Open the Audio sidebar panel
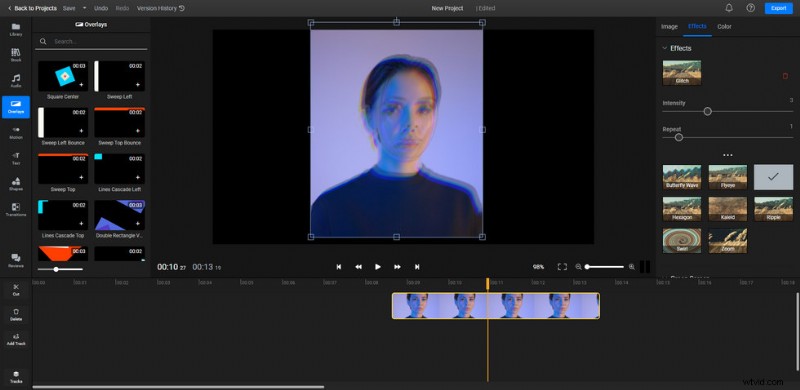The image size is (800, 390). pos(16,81)
